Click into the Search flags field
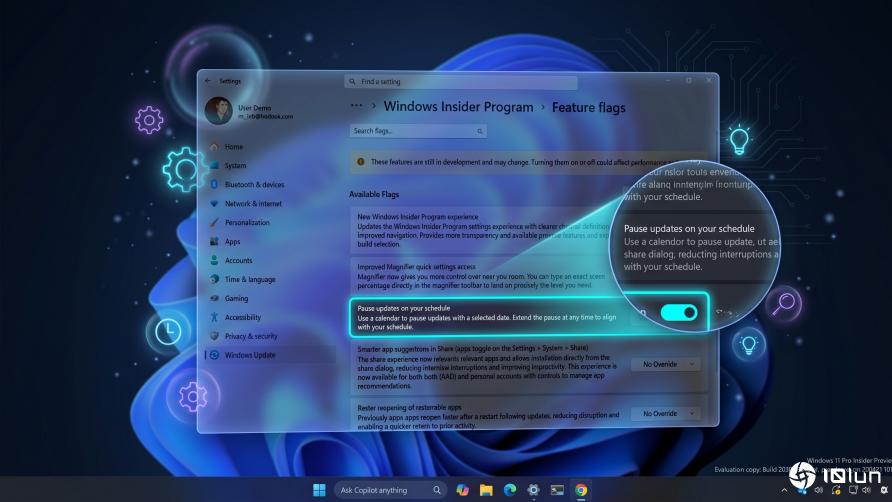 pos(418,131)
